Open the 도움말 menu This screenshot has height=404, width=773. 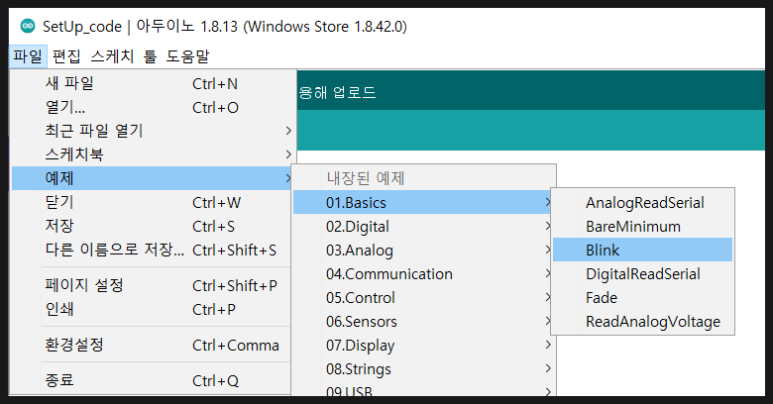[187, 56]
